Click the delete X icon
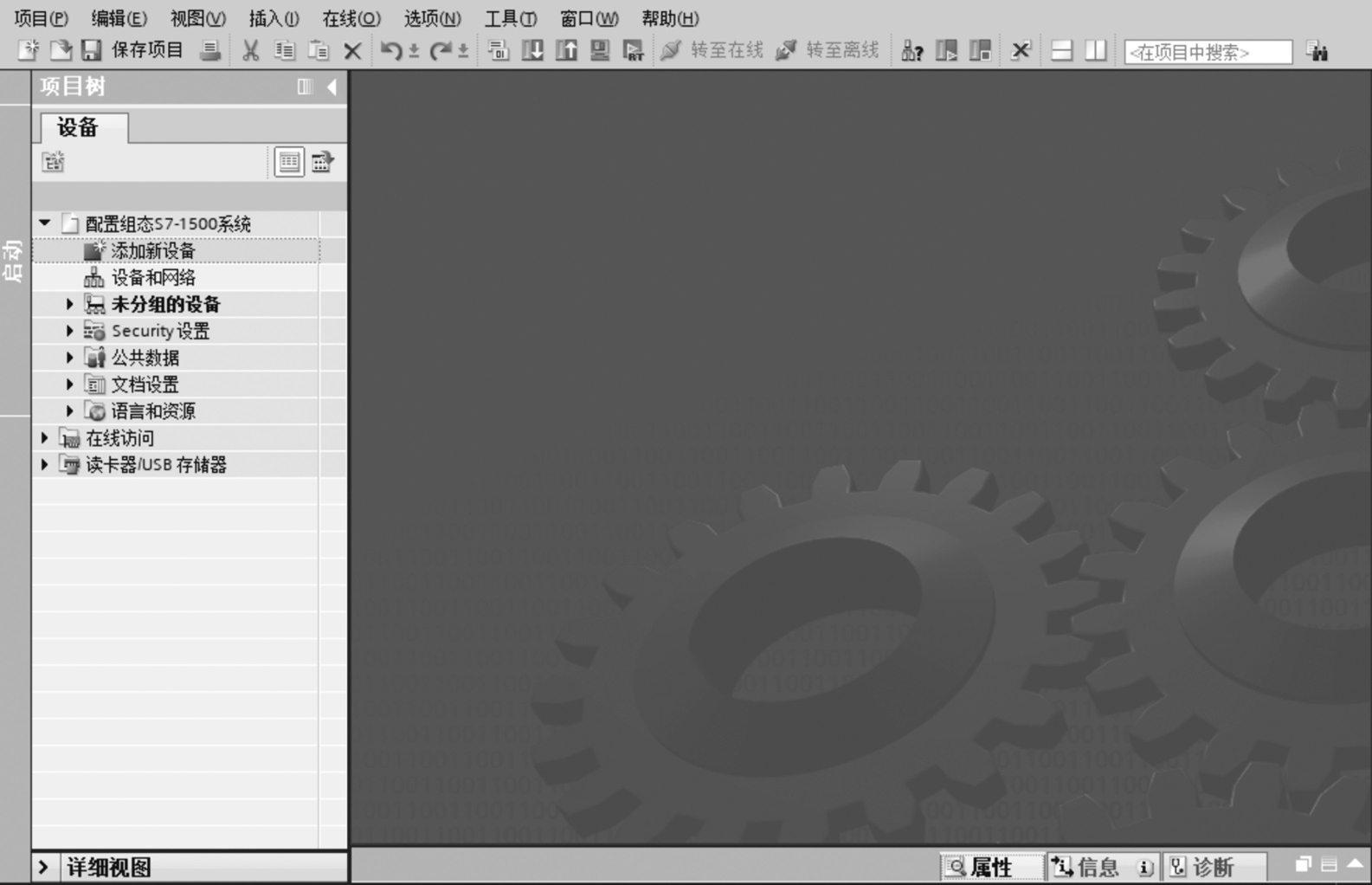 [x=352, y=51]
